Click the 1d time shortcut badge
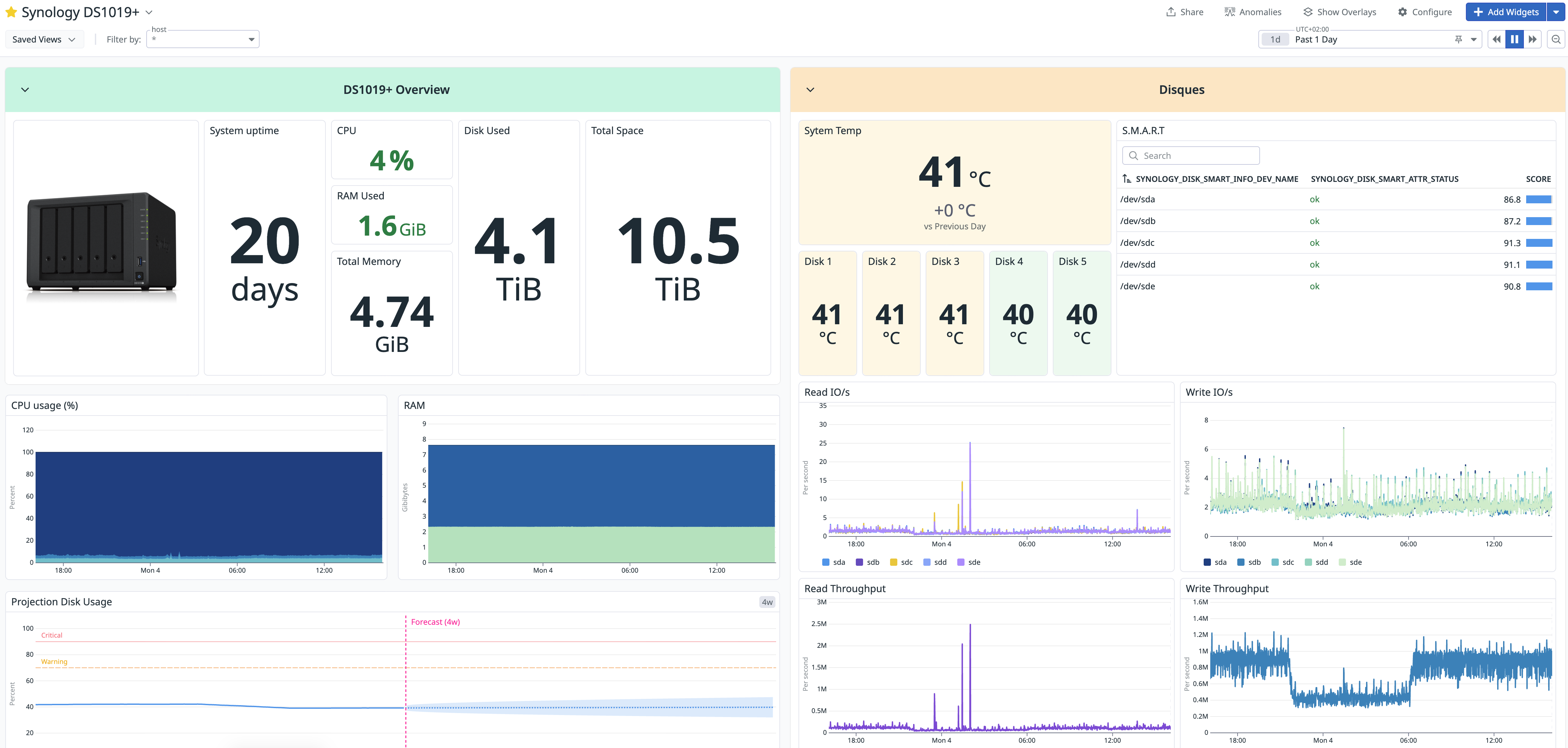Viewport: 1568px width, 748px height. coord(1275,40)
